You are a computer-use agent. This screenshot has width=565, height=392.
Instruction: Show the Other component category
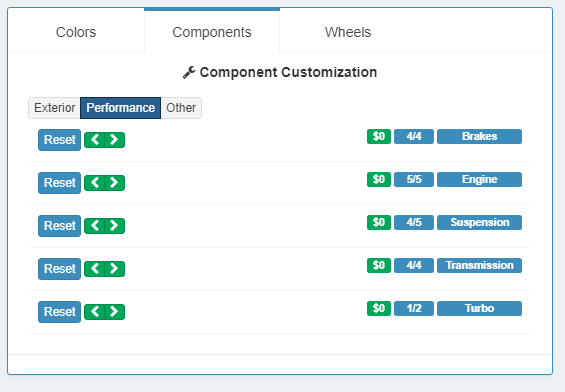[x=181, y=108]
